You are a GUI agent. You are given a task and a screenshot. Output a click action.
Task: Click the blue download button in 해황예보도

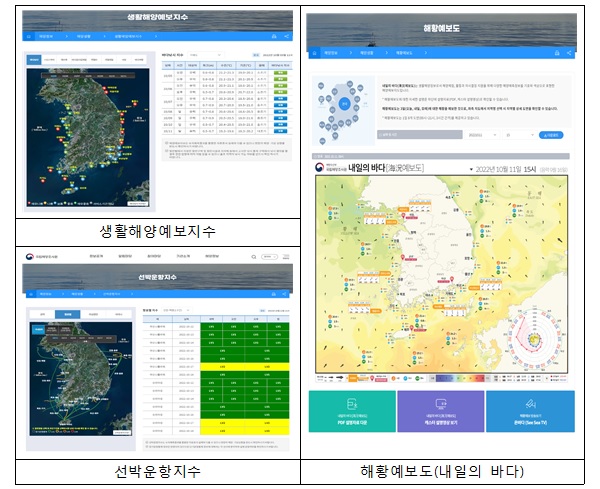click(551, 133)
